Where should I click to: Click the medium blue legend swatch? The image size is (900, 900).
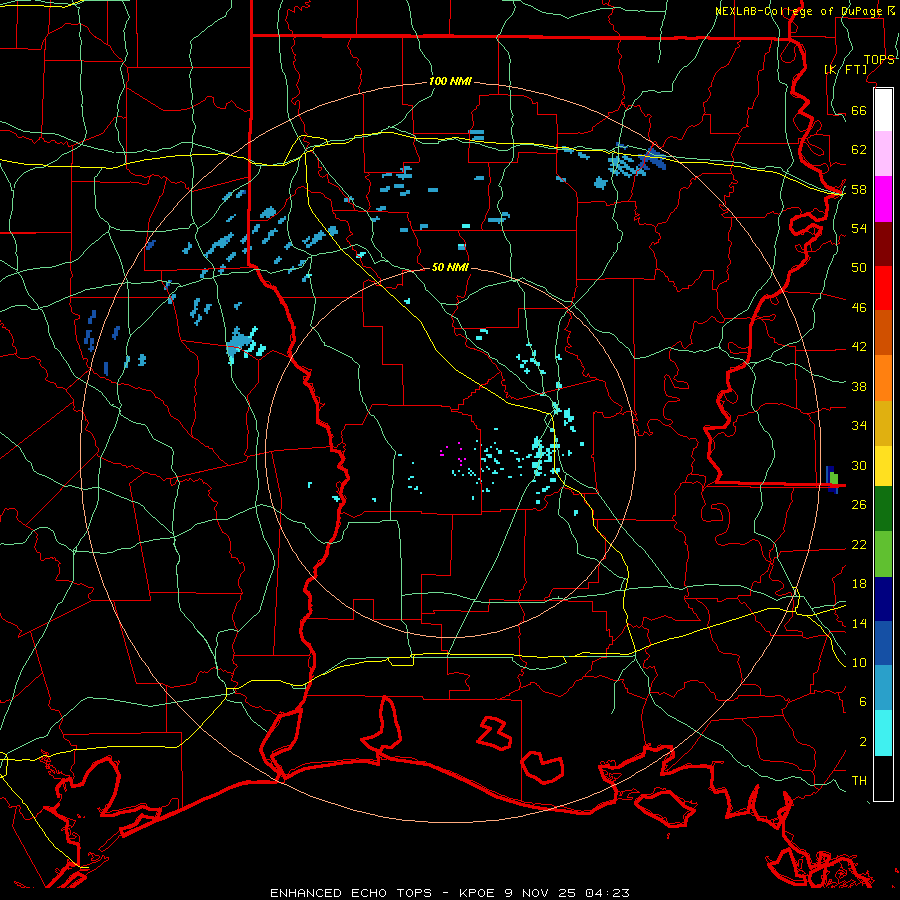[883, 643]
